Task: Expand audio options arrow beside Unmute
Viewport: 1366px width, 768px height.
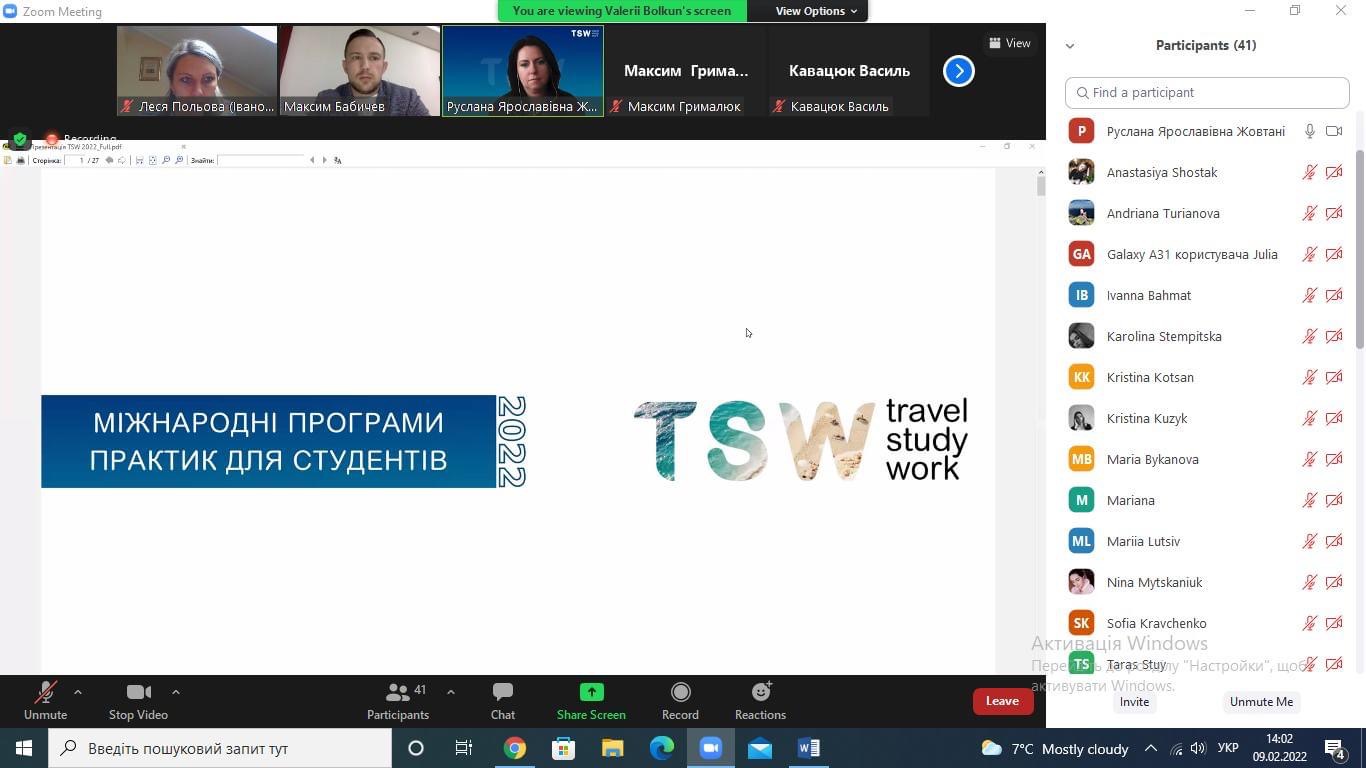Action: (78, 691)
